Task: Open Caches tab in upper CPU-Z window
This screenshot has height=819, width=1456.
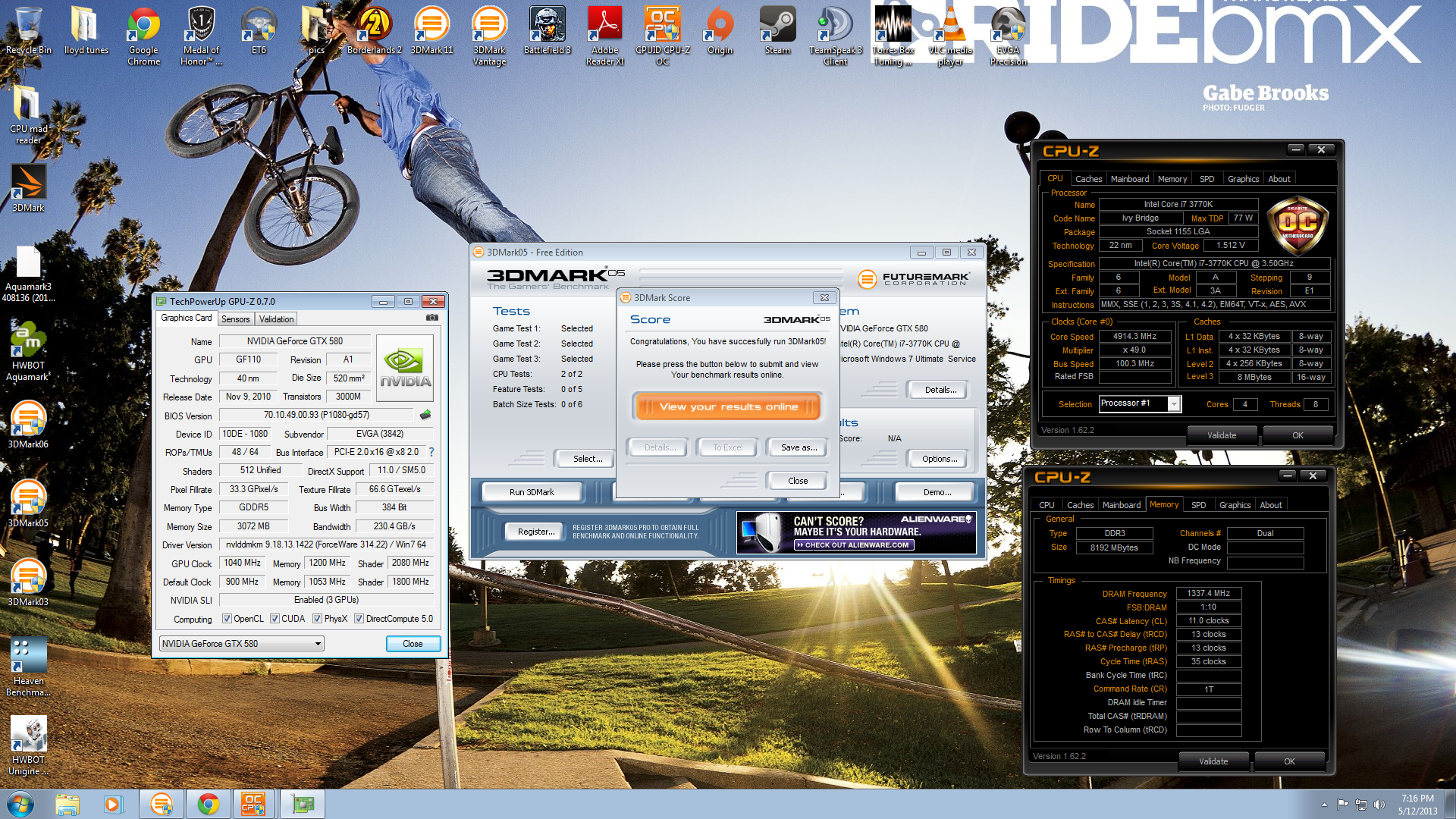Action: 1088,179
